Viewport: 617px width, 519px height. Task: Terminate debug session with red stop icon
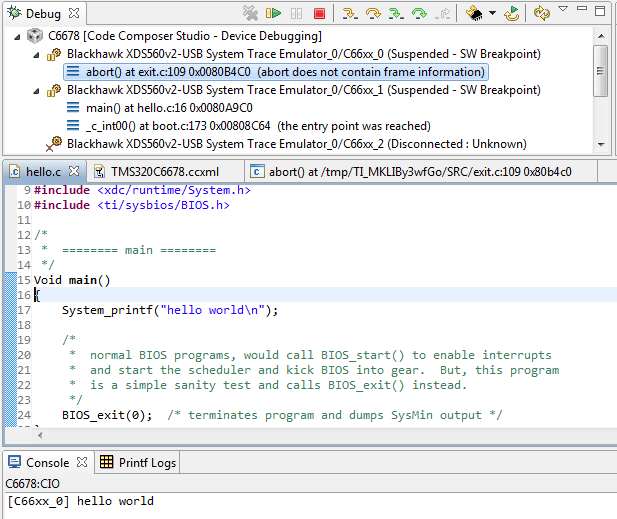coord(319,13)
